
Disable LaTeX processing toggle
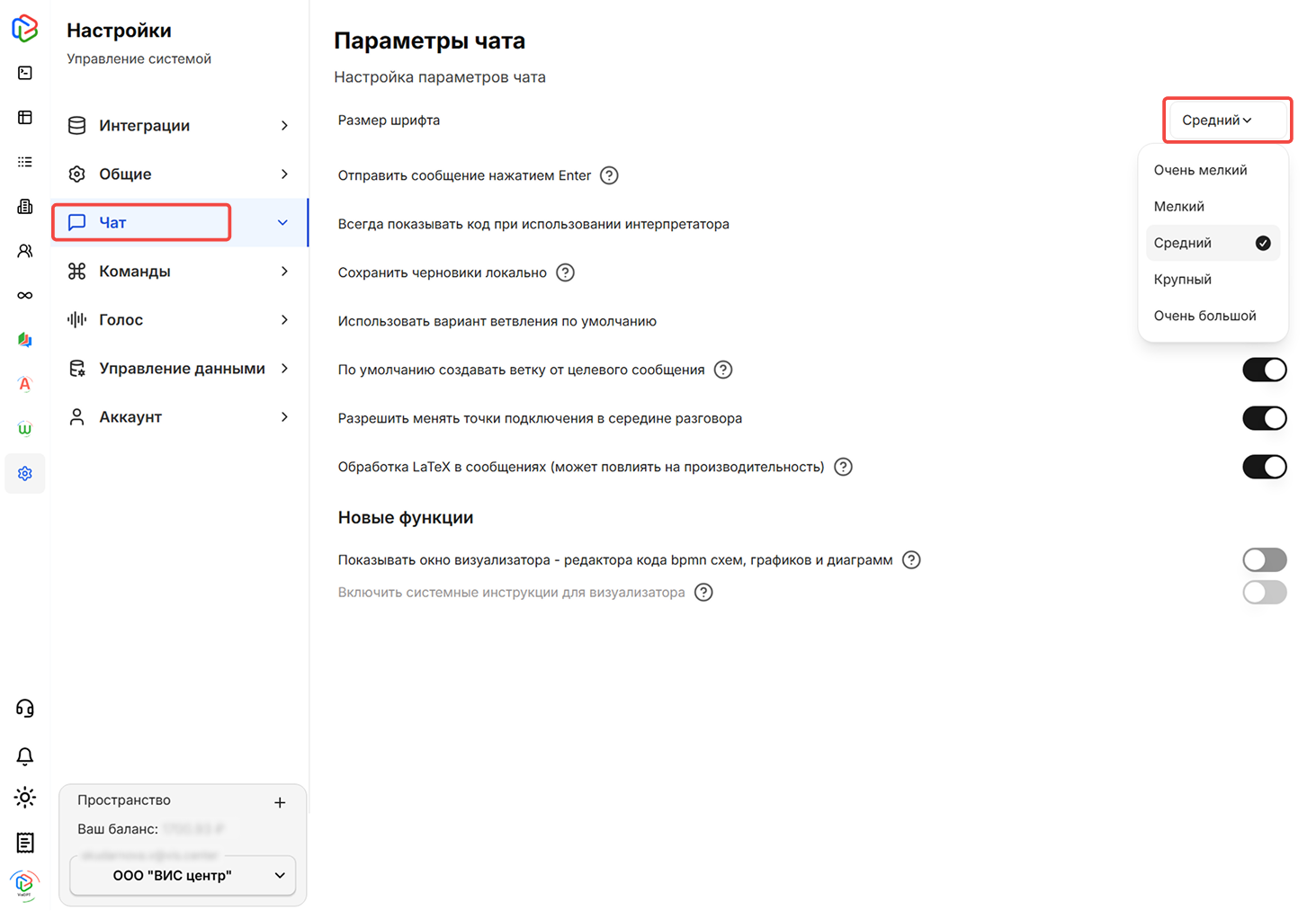pyautogui.click(x=1264, y=467)
